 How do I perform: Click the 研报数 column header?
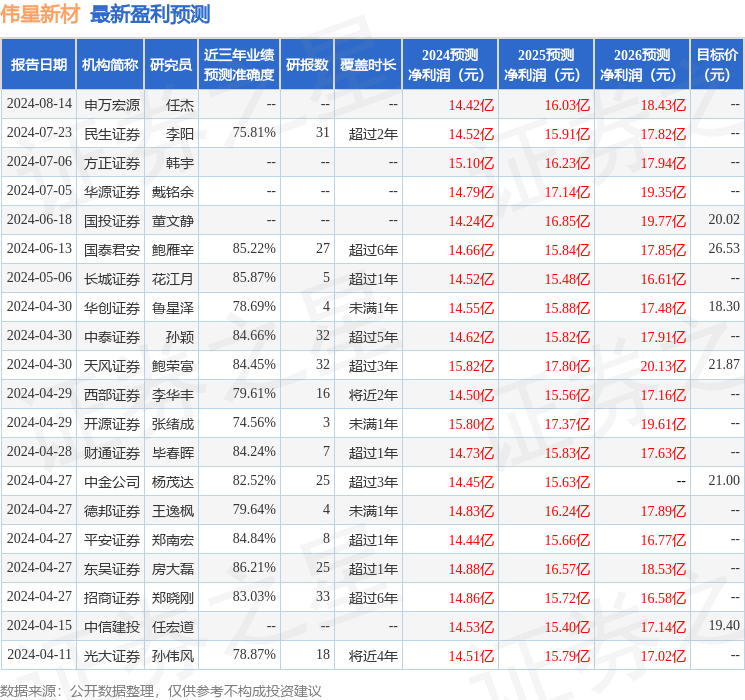click(x=307, y=65)
